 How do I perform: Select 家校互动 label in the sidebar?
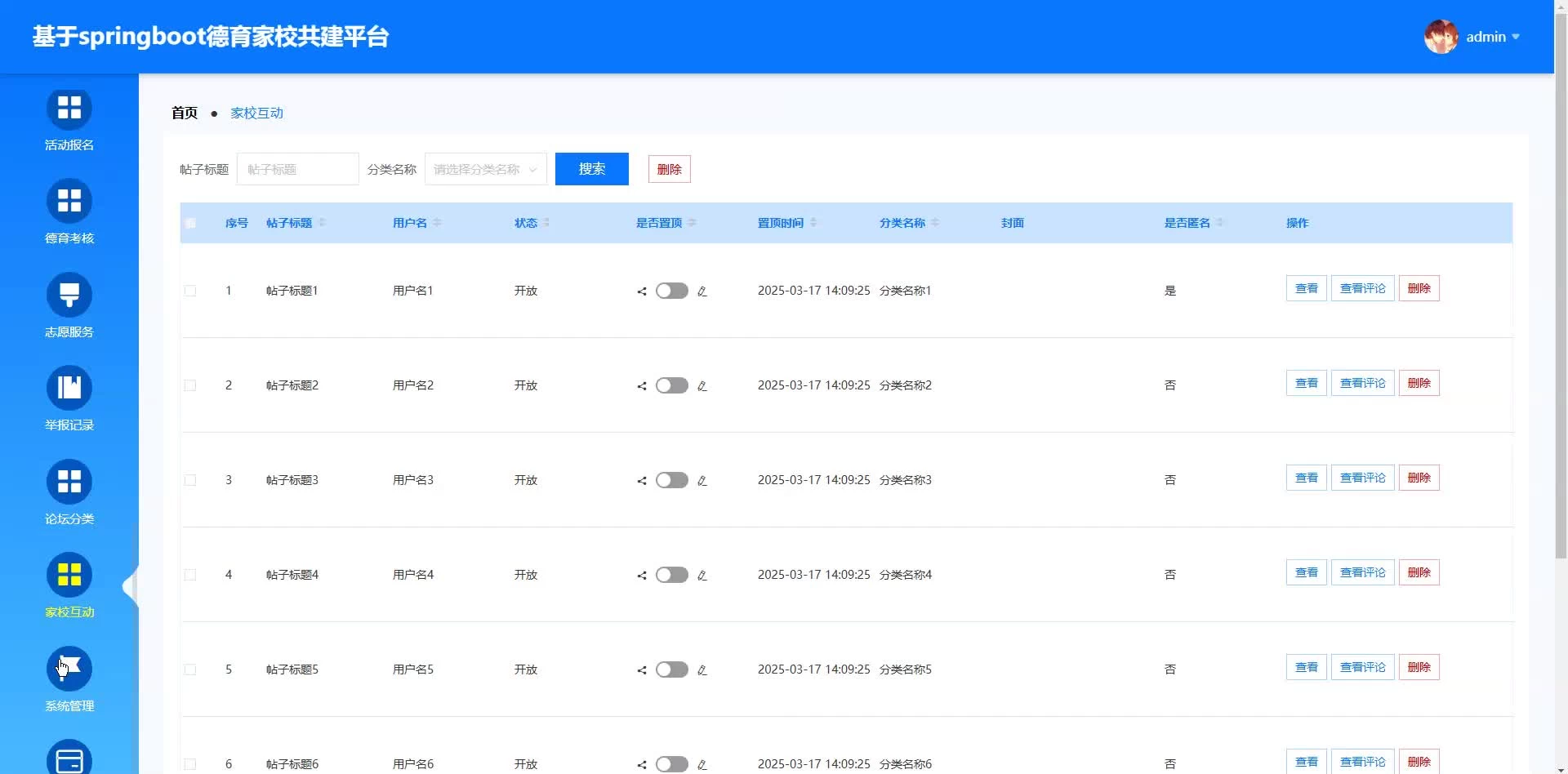coord(69,612)
